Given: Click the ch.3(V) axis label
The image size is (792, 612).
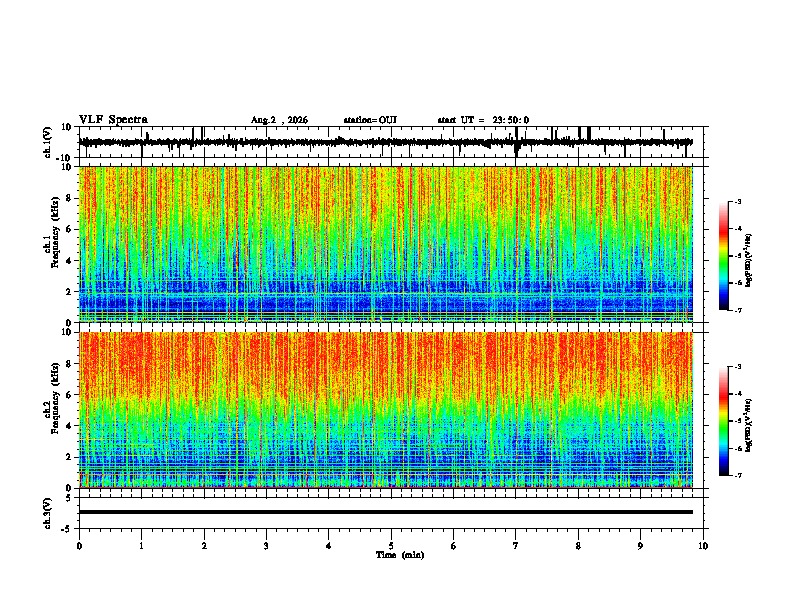Looking at the screenshot, I should 48,513.
